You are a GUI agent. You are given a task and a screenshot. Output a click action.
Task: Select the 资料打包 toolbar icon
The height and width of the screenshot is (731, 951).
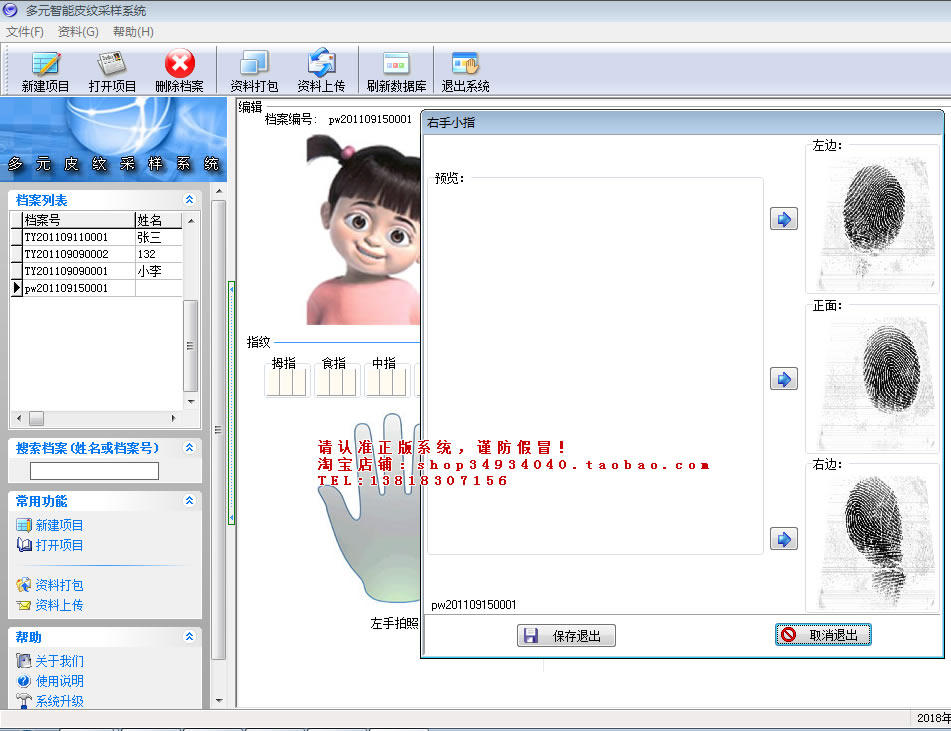click(x=254, y=72)
